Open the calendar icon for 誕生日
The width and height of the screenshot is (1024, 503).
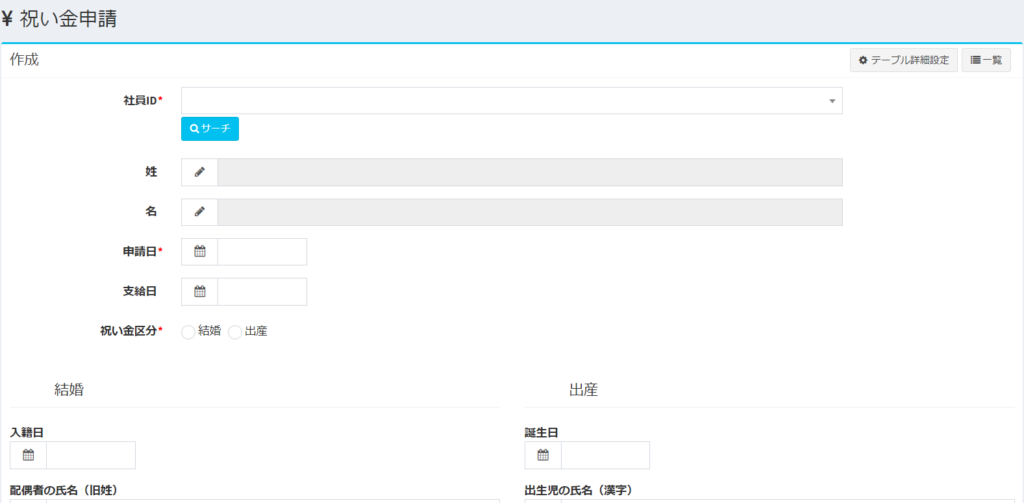tap(543, 455)
